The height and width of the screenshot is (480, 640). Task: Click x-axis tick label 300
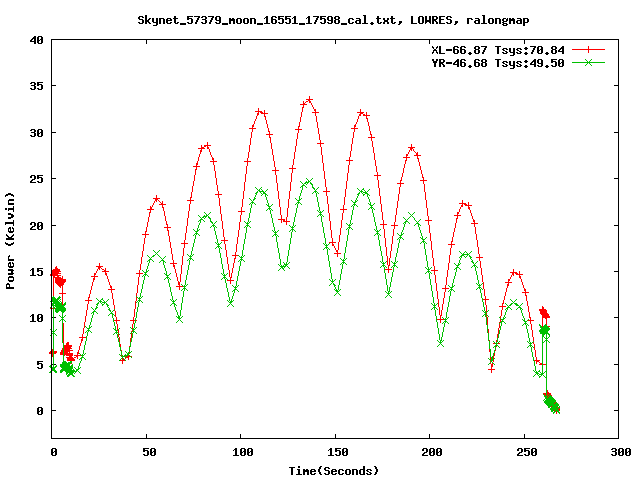621,452
